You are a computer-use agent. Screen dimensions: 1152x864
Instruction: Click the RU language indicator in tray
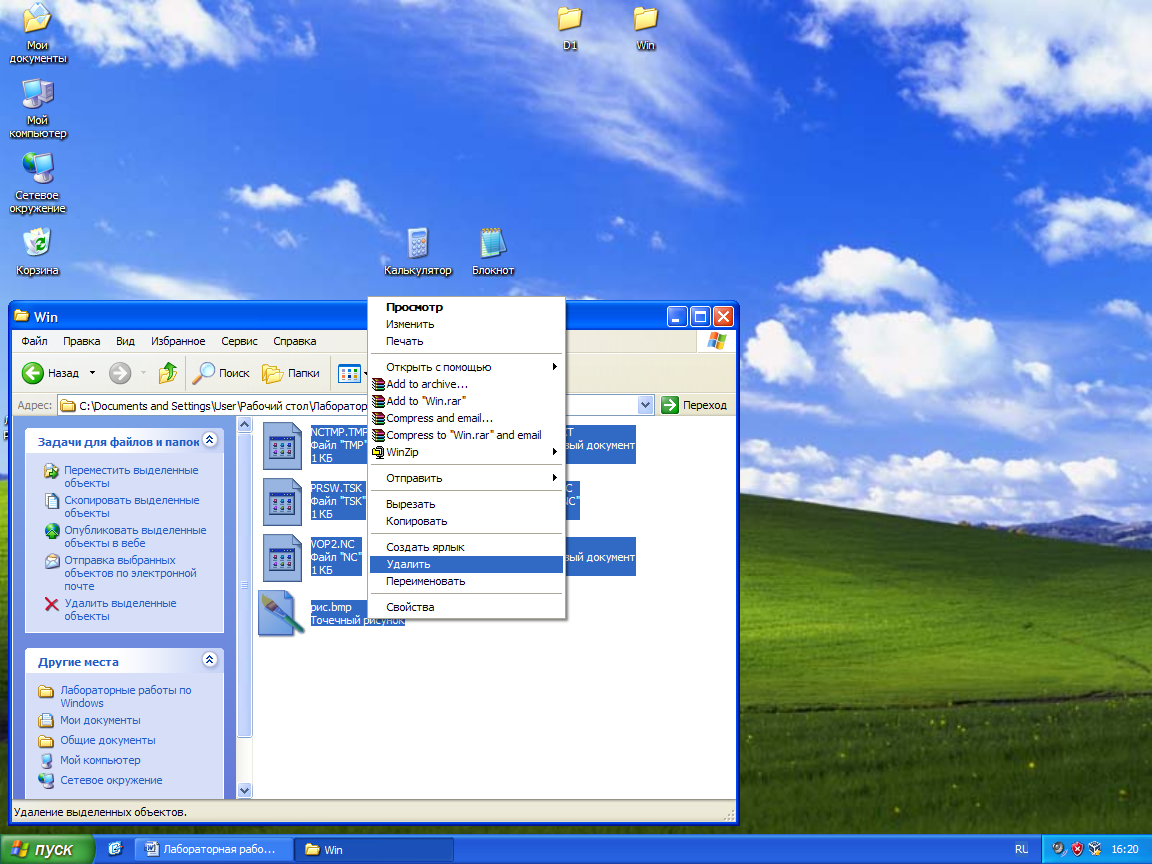coord(1021,849)
